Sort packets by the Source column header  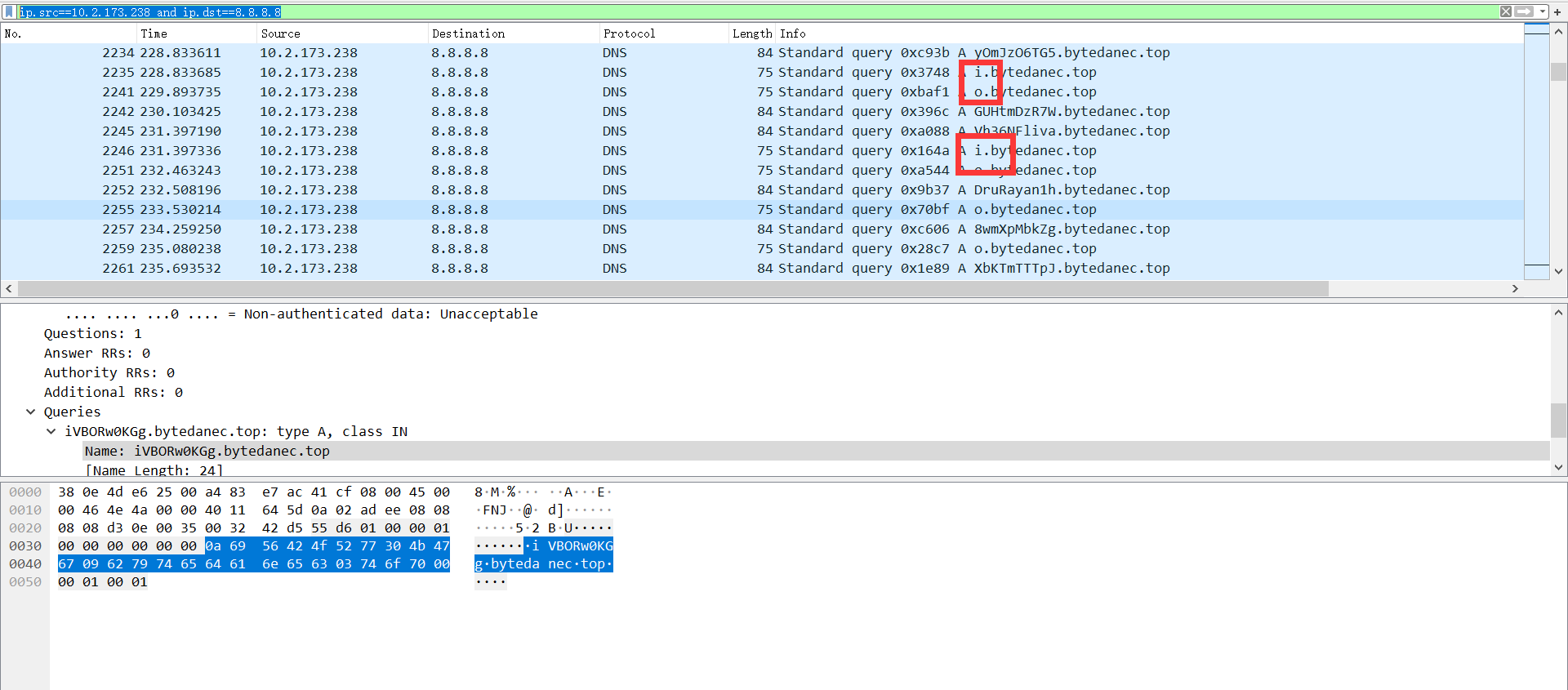pos(341,33)
